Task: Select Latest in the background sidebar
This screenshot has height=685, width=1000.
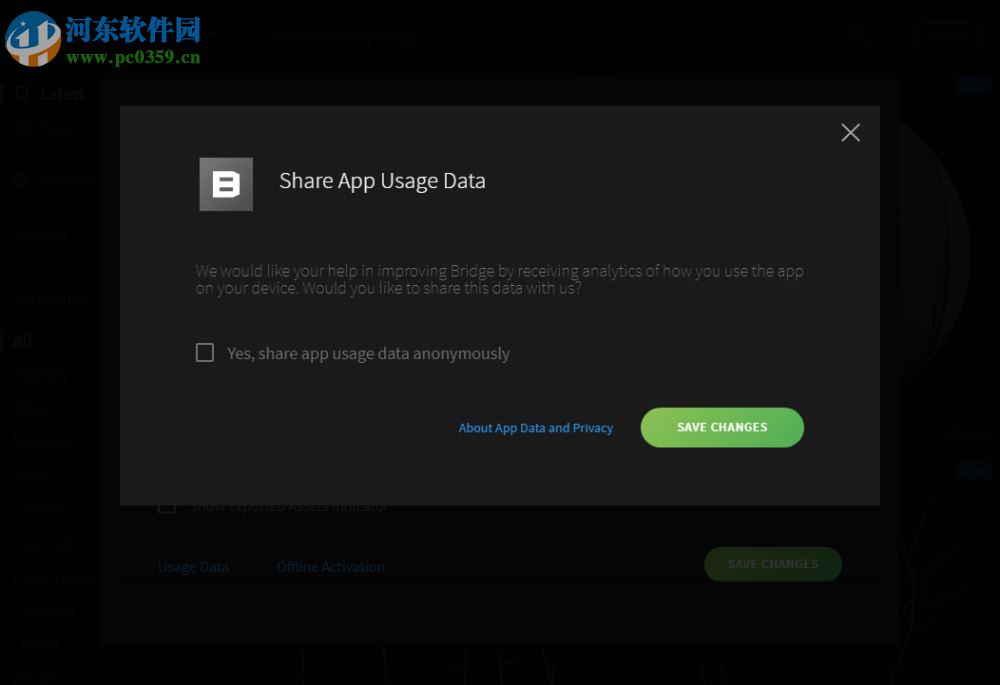Action: click(x=62, y=94)
